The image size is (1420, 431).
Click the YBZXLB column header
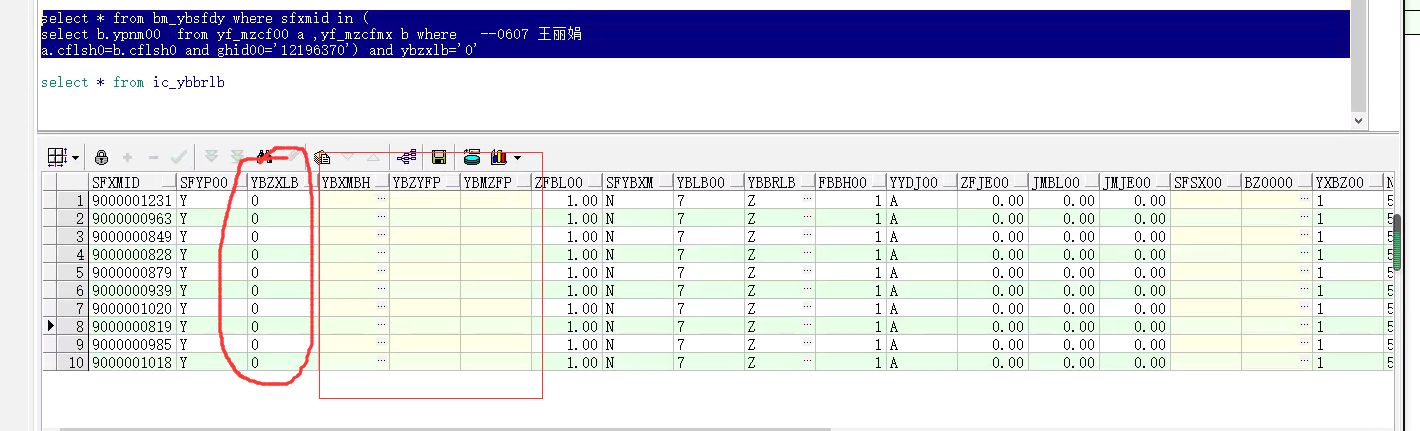tap(283, 182)
